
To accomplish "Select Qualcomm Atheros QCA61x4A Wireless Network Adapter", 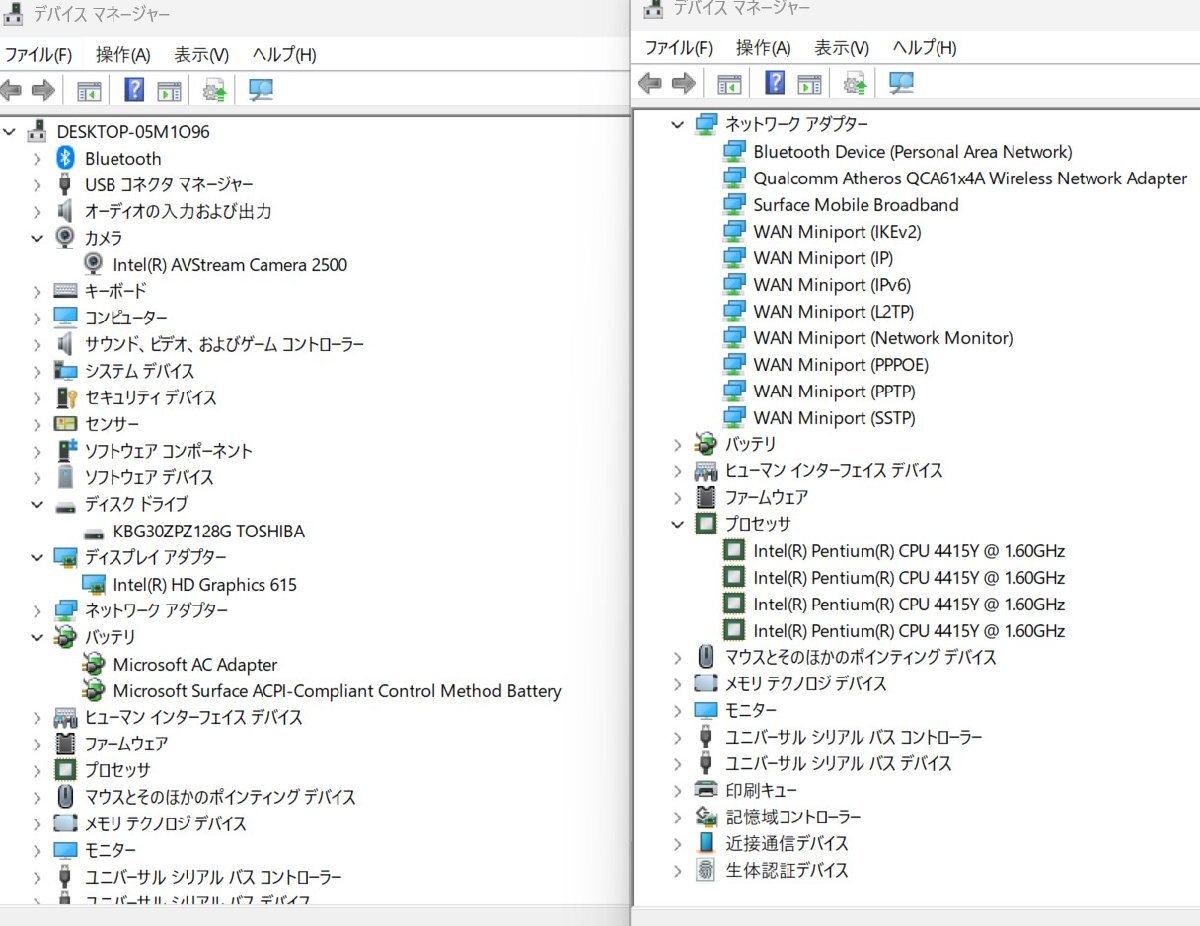I will tap(969, 178).
